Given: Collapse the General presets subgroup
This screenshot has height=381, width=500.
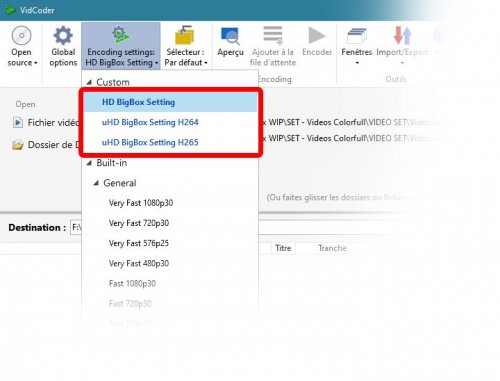Looking at the screenshot, I should click(96, 183).
